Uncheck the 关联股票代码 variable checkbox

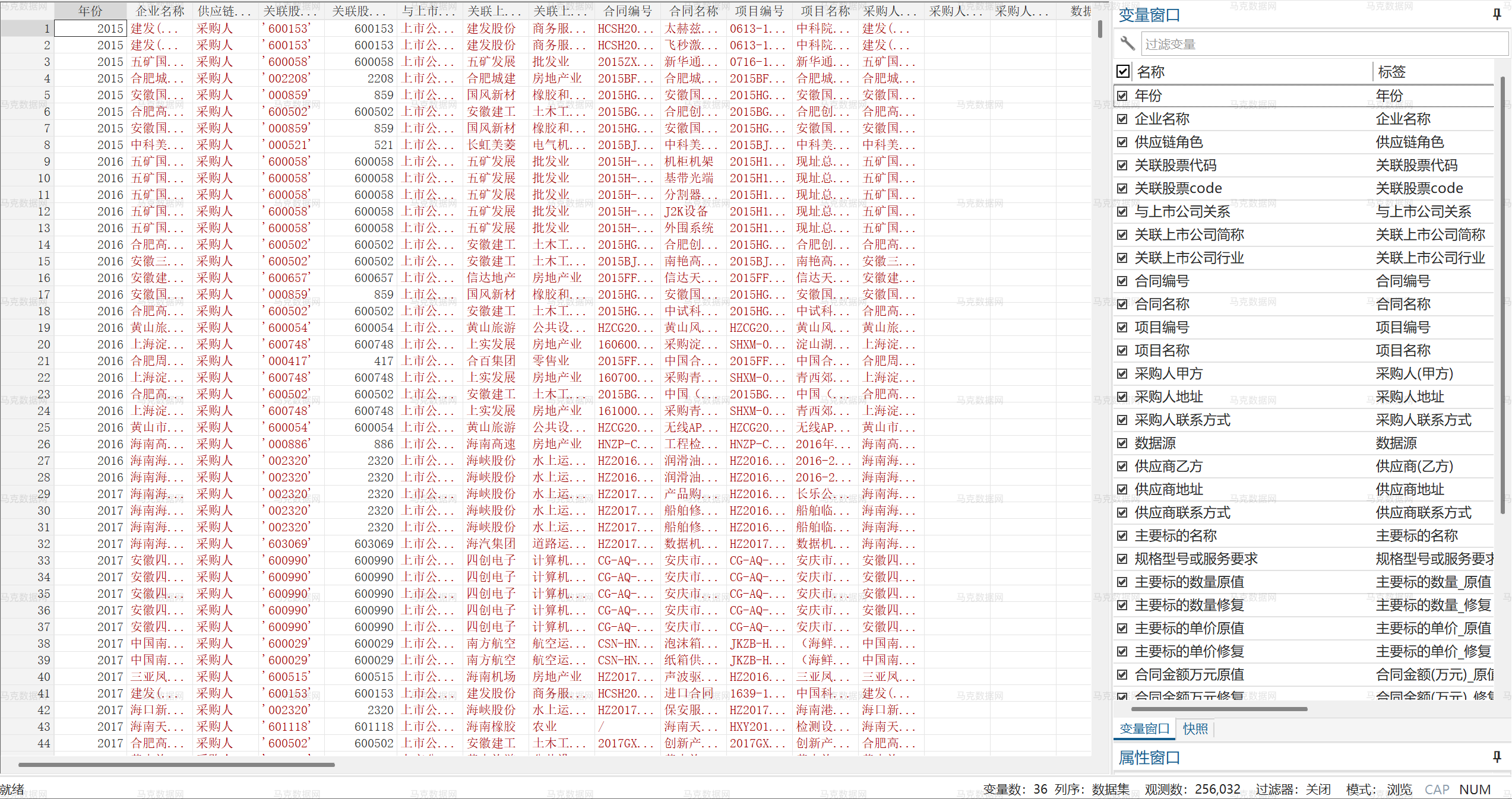pyautogui.click(x=1122, y=165)
